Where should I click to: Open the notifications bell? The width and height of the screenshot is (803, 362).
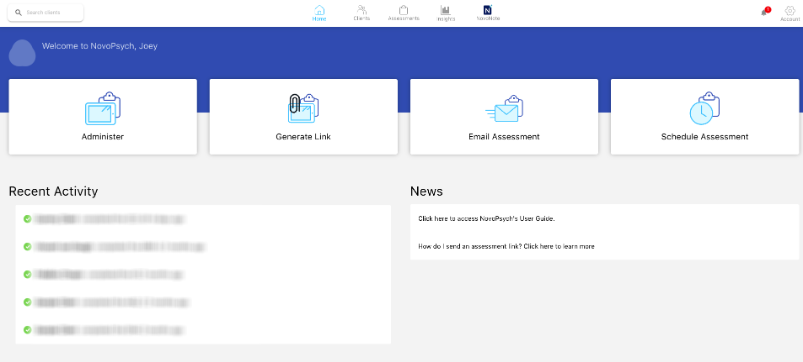click(x=765, y=12)
